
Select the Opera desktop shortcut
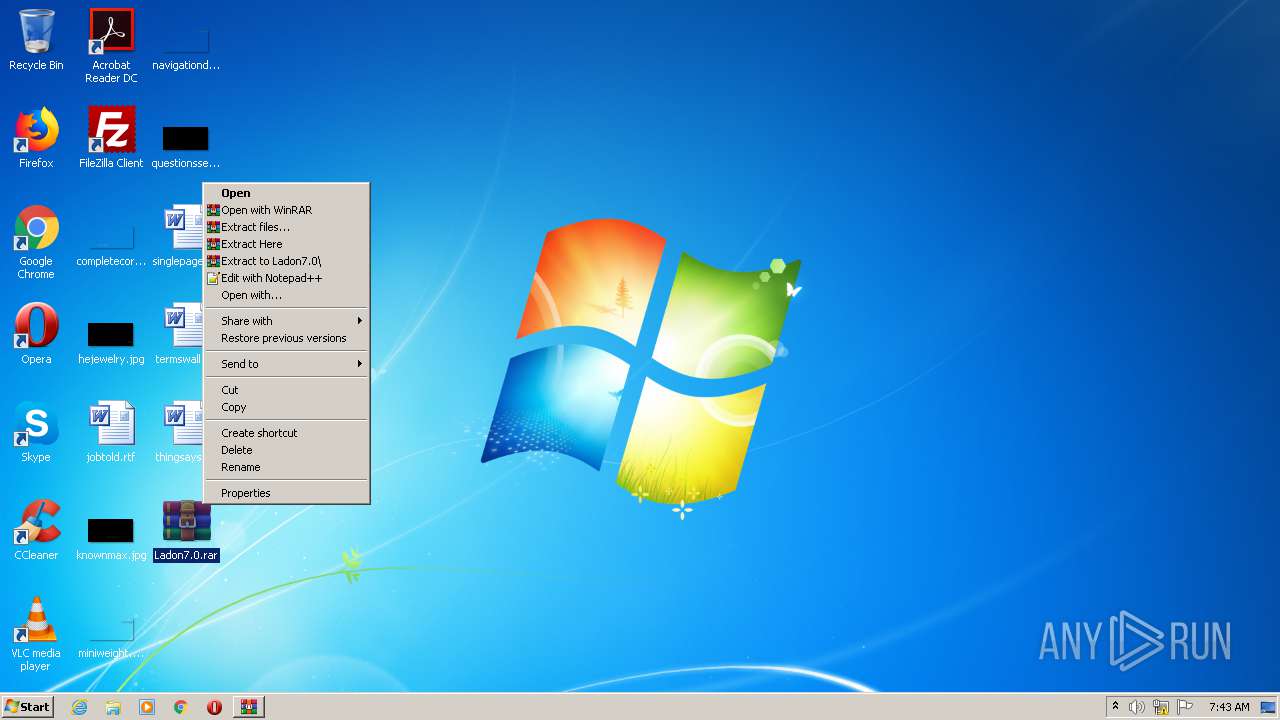(x=36, y=334)
